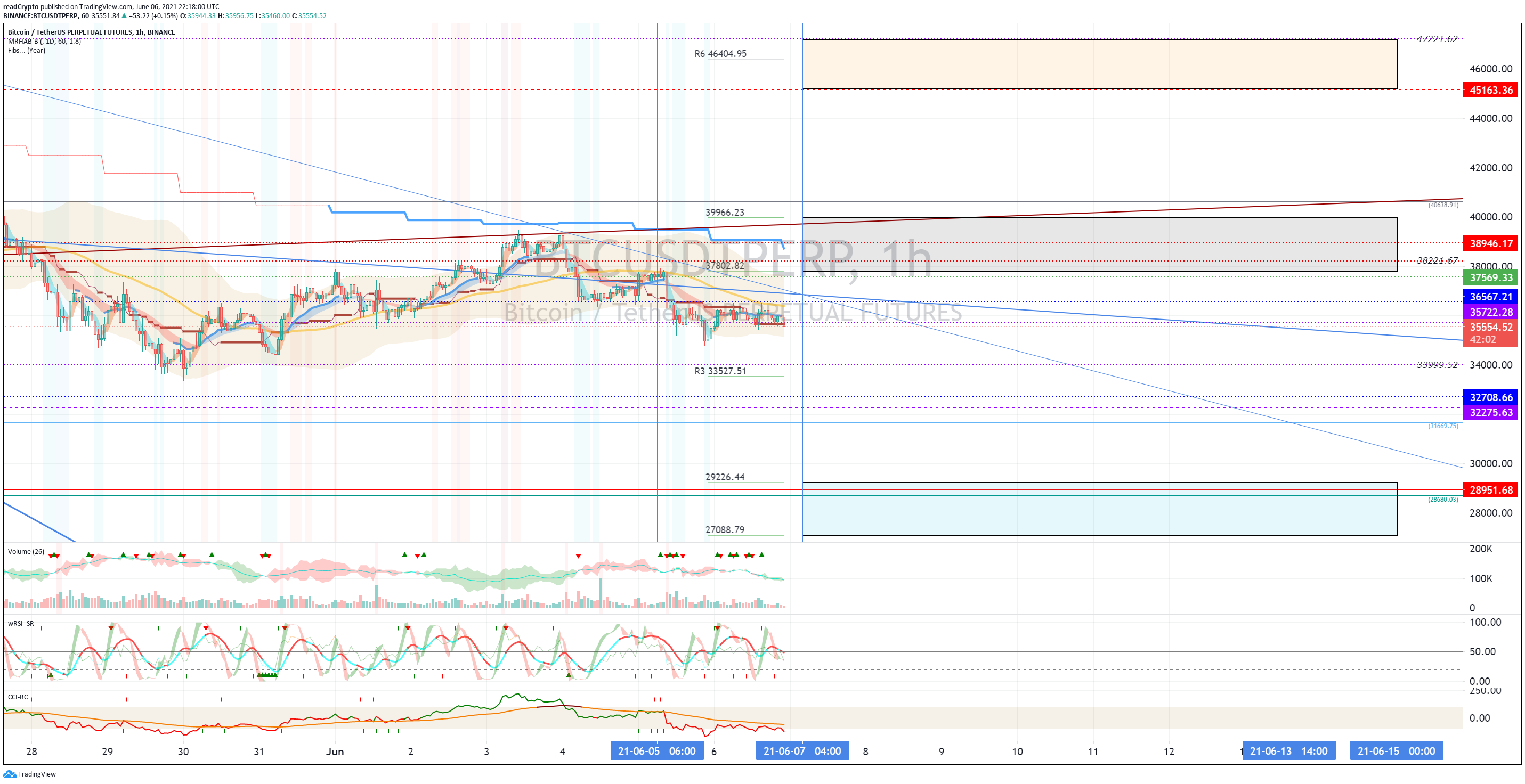Click the 37802.82 pivot level label

[725, 266]
